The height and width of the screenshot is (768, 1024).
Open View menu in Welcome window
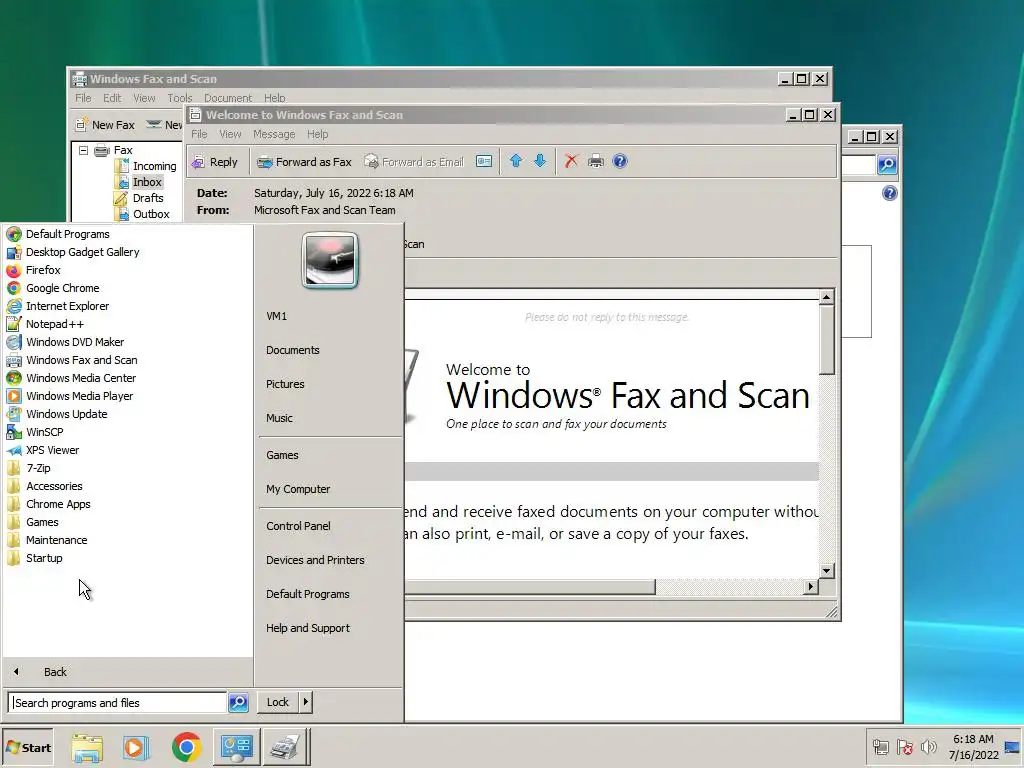click(x=230, y=134)
